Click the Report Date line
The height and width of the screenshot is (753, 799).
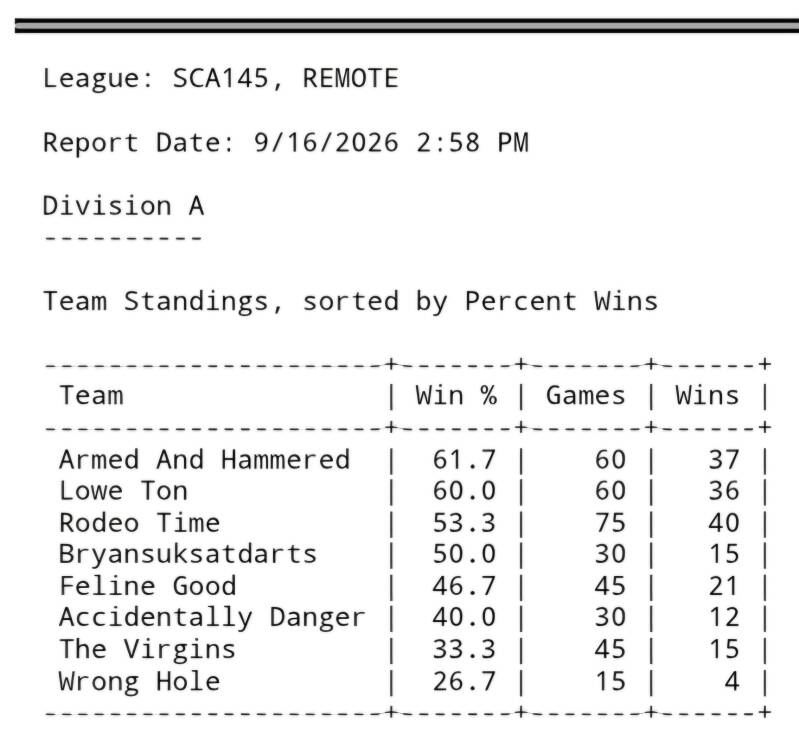(x=286, y=143)
